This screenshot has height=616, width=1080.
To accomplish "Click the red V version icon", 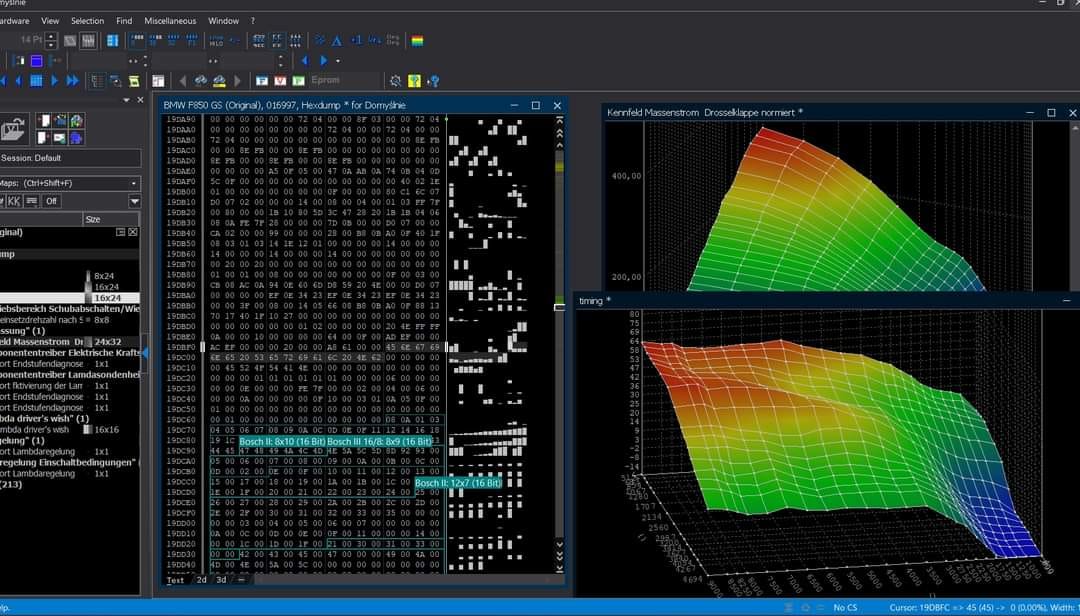I will coord(279,81).
